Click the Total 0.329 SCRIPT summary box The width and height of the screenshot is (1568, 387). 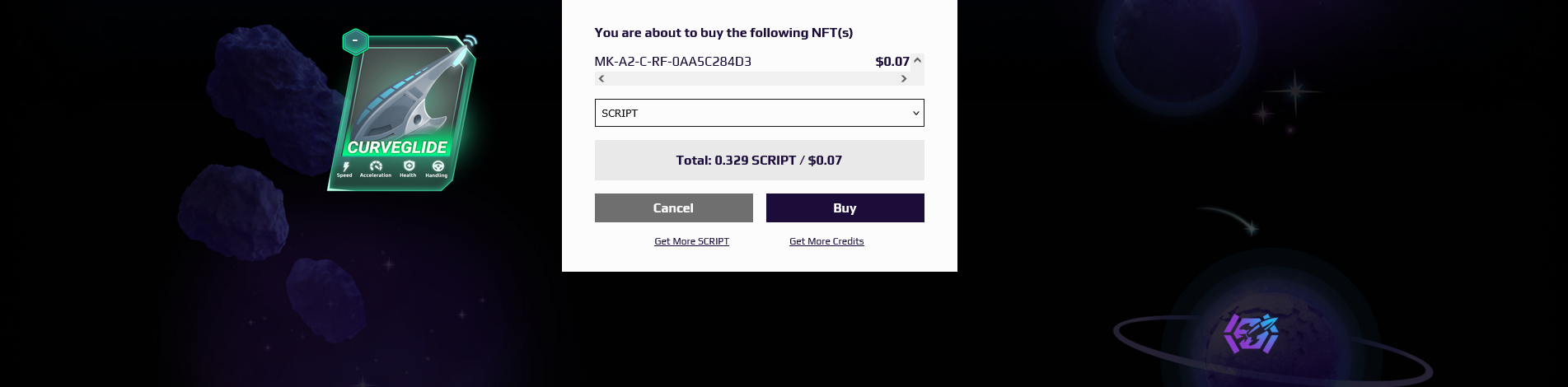pyautogui.click(x=759, y=161)
